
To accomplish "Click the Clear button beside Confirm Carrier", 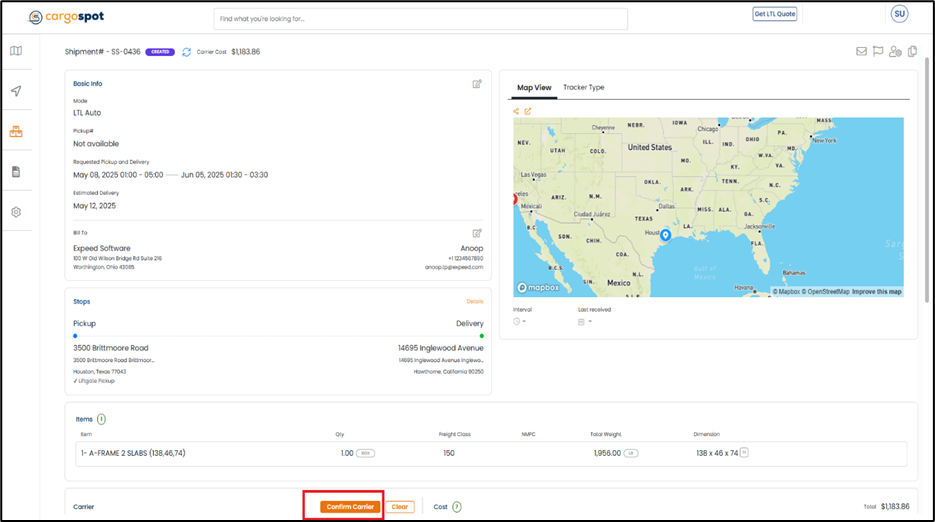I will tap(400, 507).
